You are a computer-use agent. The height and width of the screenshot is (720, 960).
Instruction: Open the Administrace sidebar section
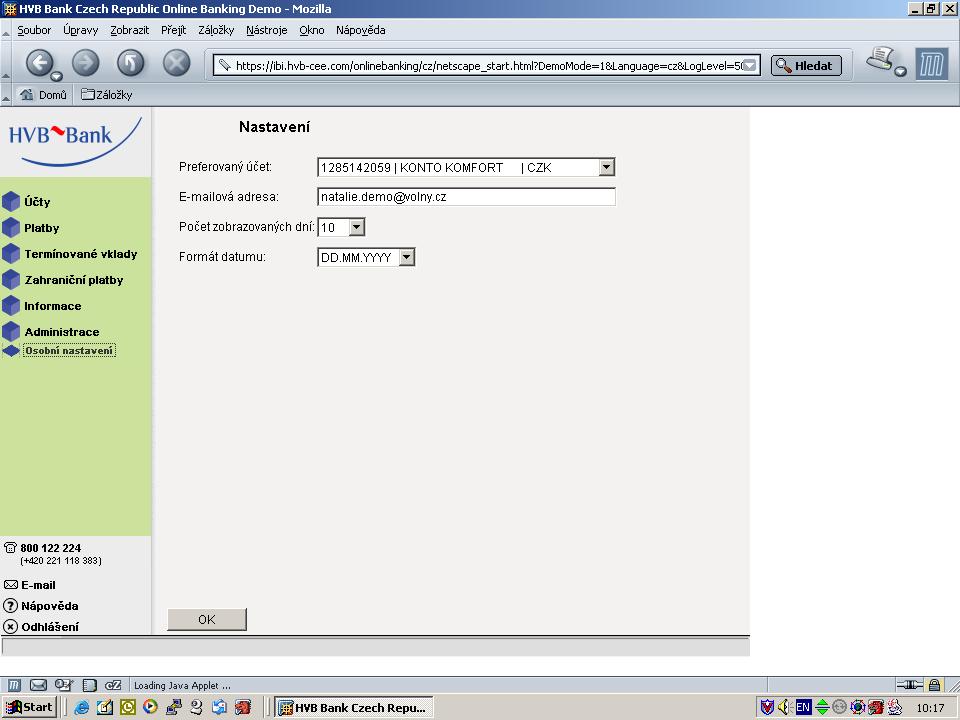click(62, 332)
